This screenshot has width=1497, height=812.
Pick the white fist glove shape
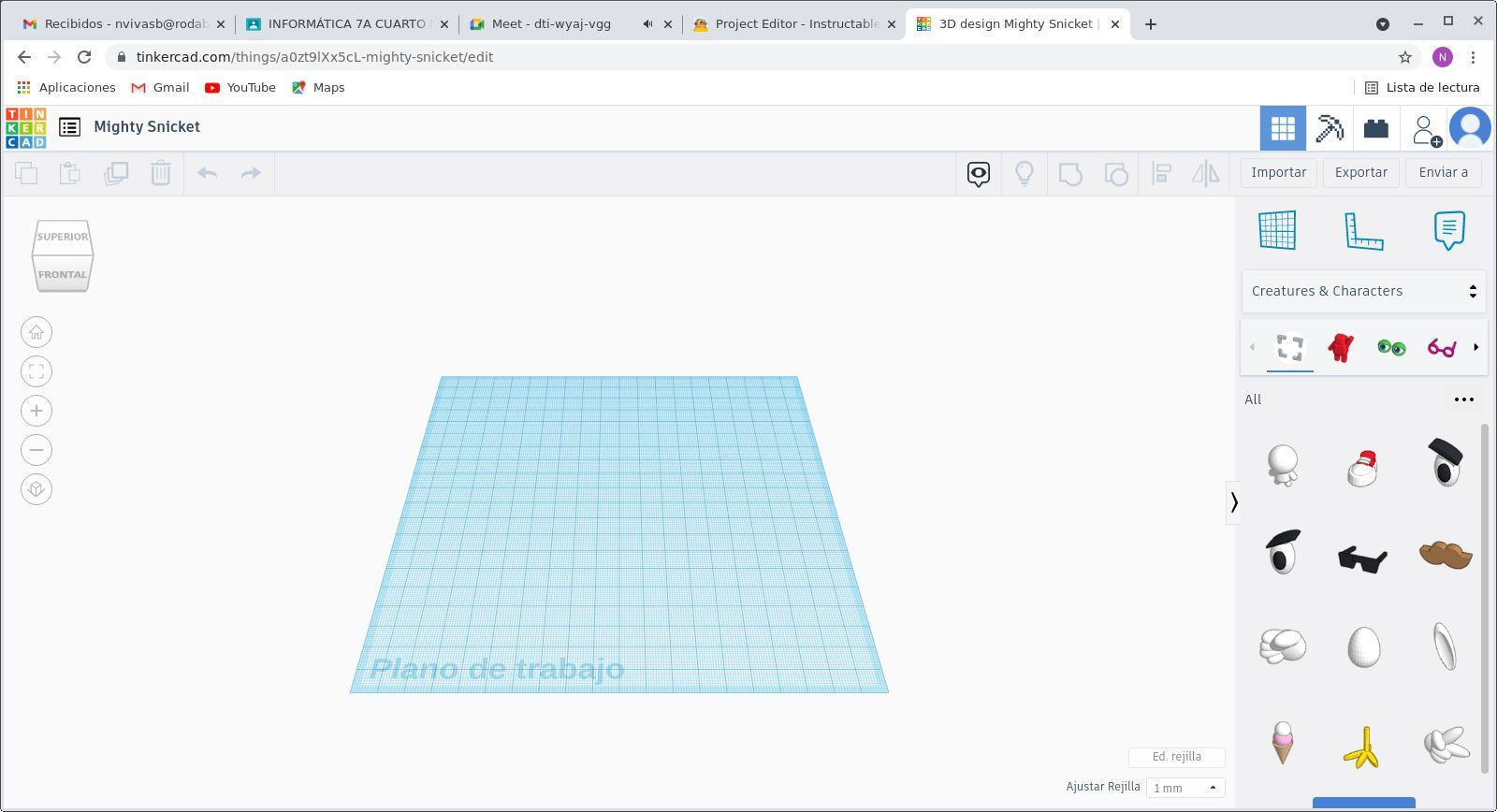pyautogui.click(x=1282, y=646)
